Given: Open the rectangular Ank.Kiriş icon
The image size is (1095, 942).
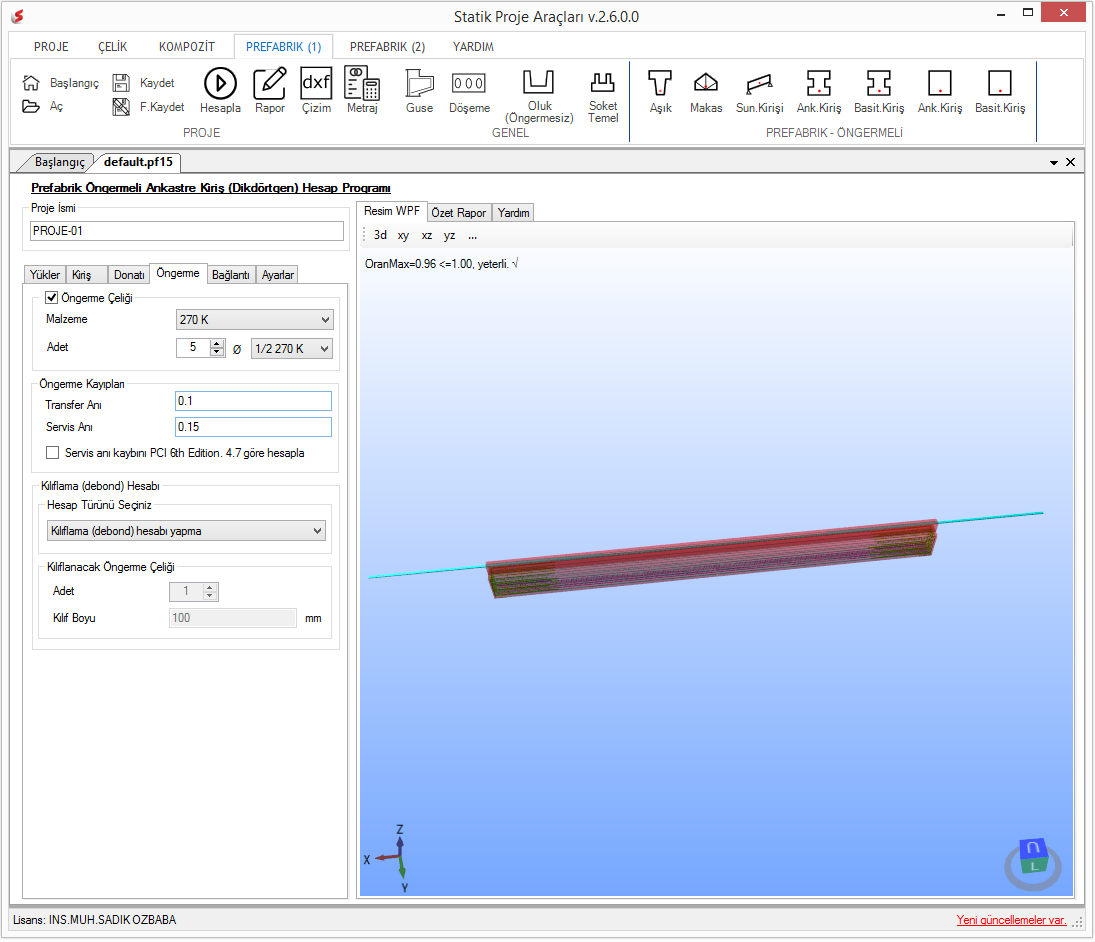Looking at the screenshot, I should [x=939, y=83].
